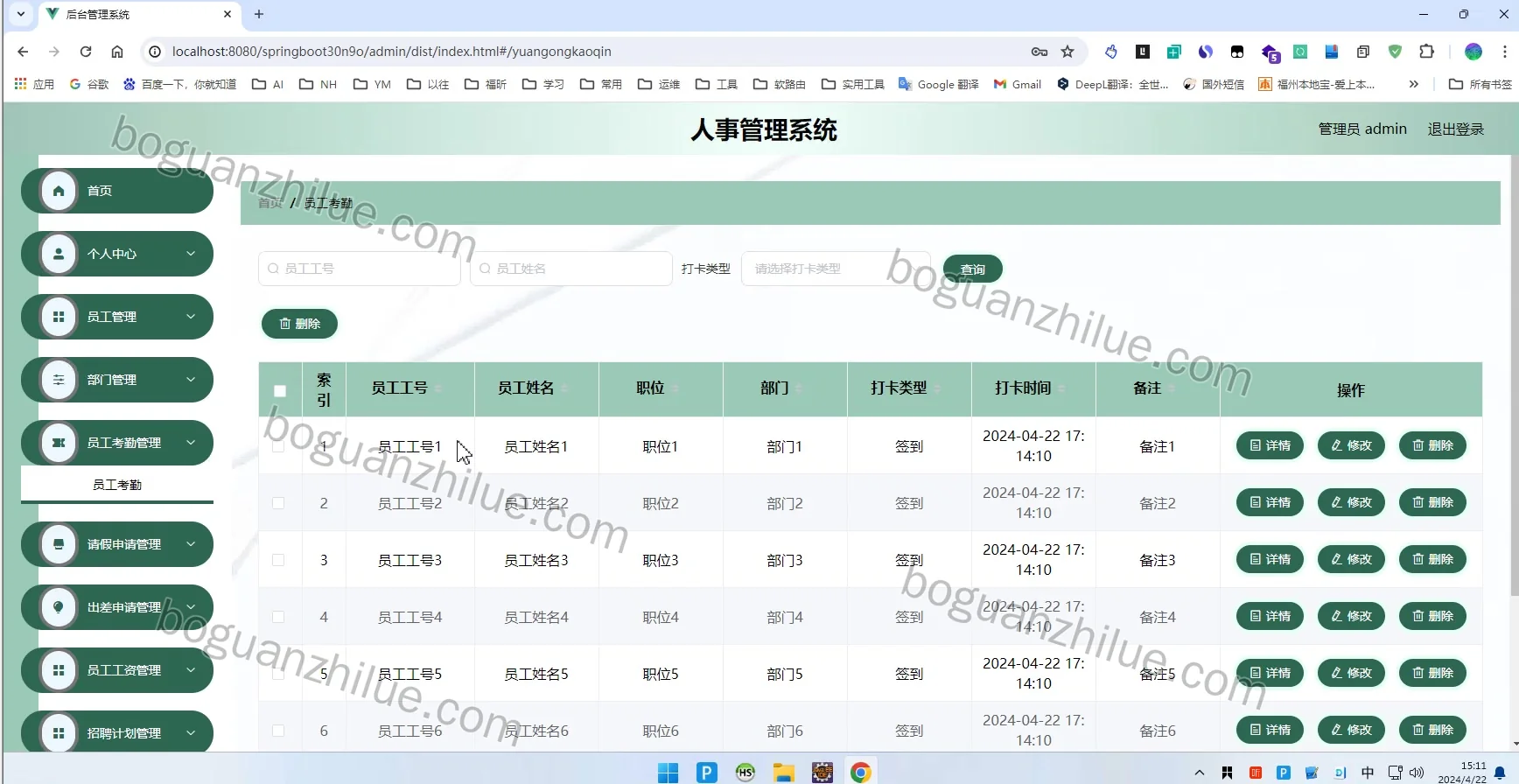Viewport: 1519px width, 784px height.
Task: Click the list icon for 部门管理
Action: click(59, 380)
